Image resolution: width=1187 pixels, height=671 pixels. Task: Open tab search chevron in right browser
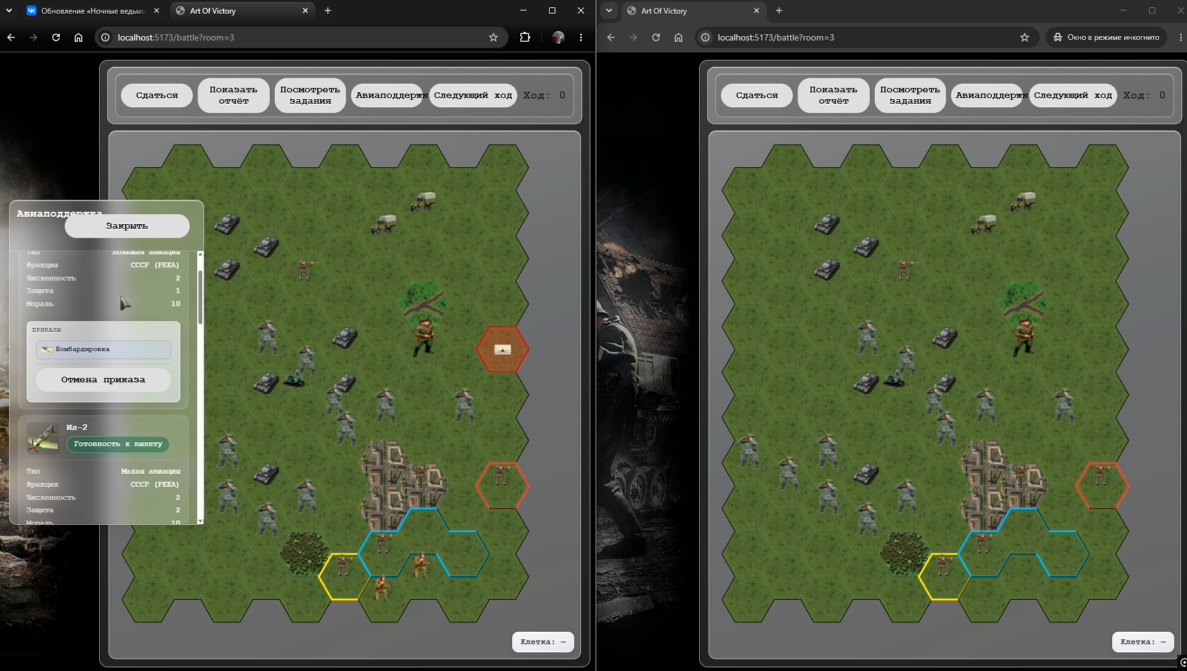609,11
